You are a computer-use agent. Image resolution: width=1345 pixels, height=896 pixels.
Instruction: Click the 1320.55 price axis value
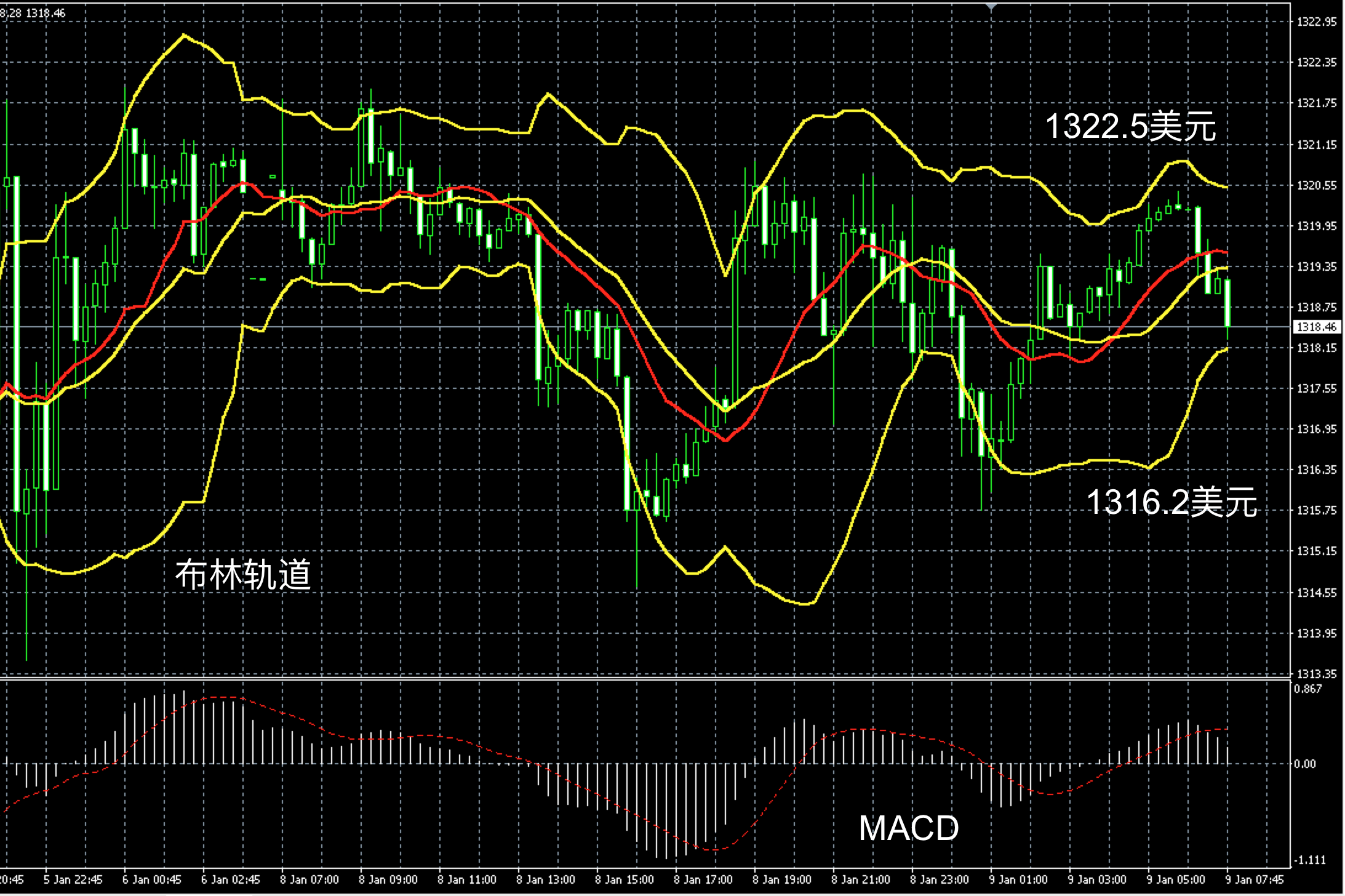pyautogui.click(x=1316, y=185)
